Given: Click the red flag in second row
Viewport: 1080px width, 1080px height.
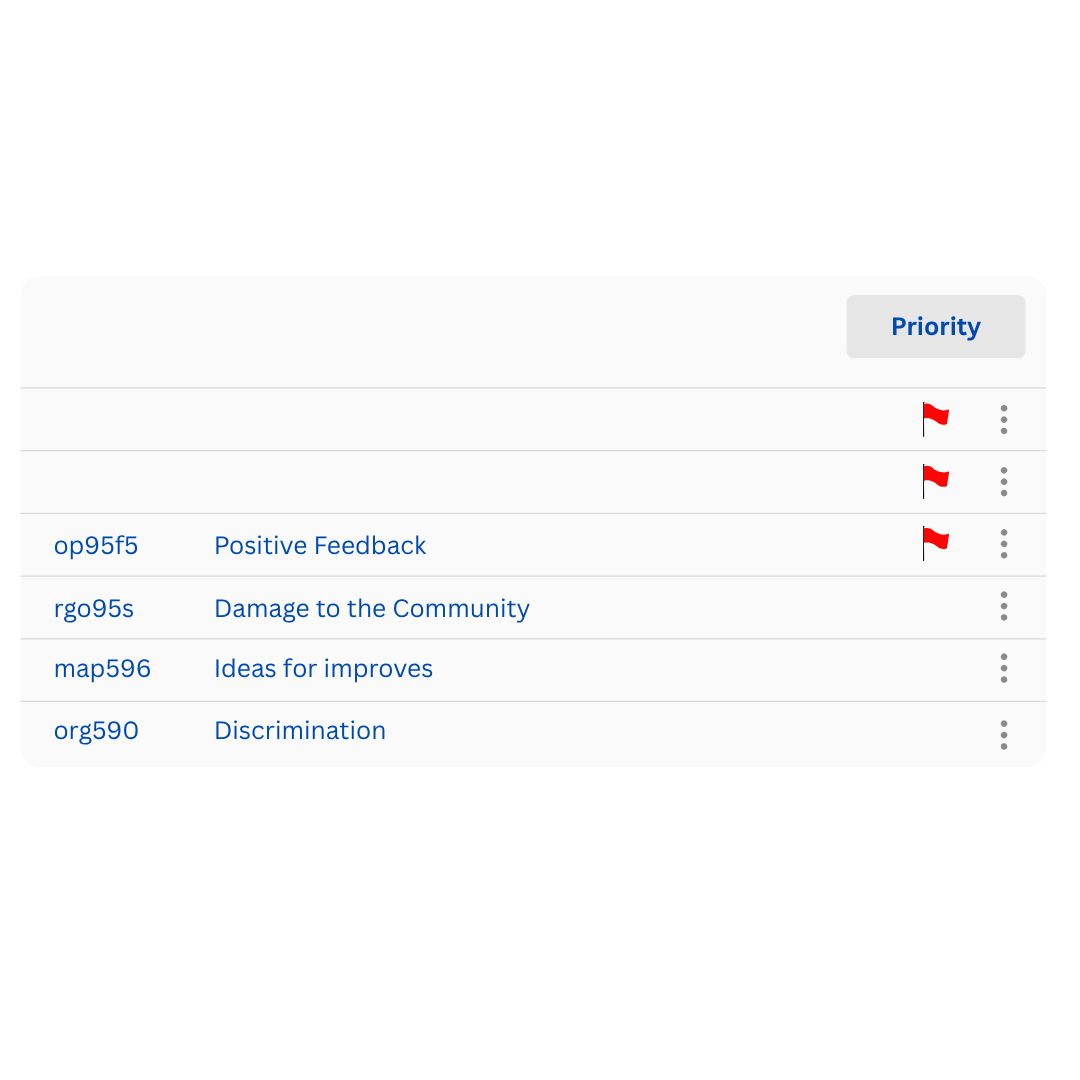Looking at the screenshot, I should pos(935,481).
